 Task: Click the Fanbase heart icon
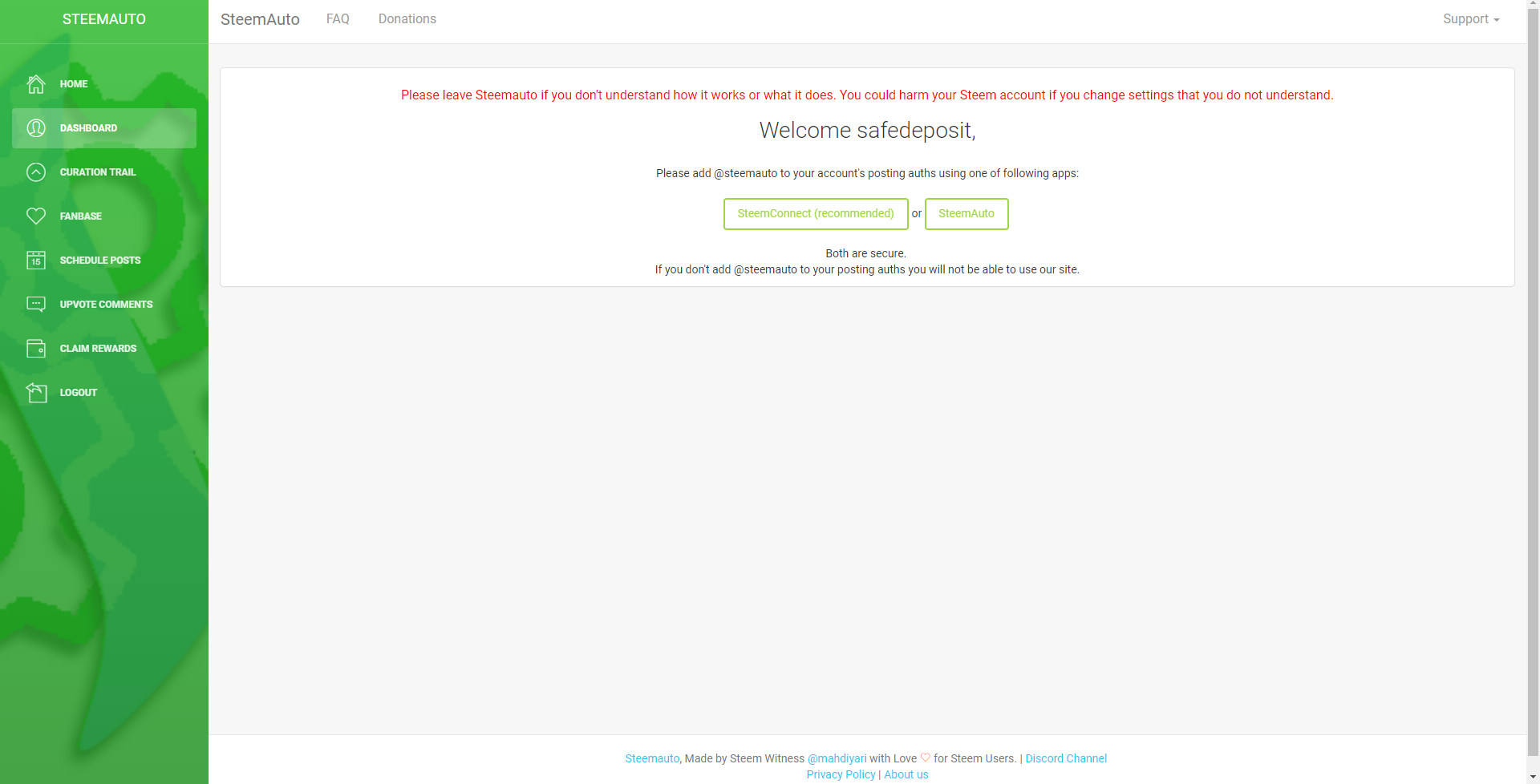point(36,216)
